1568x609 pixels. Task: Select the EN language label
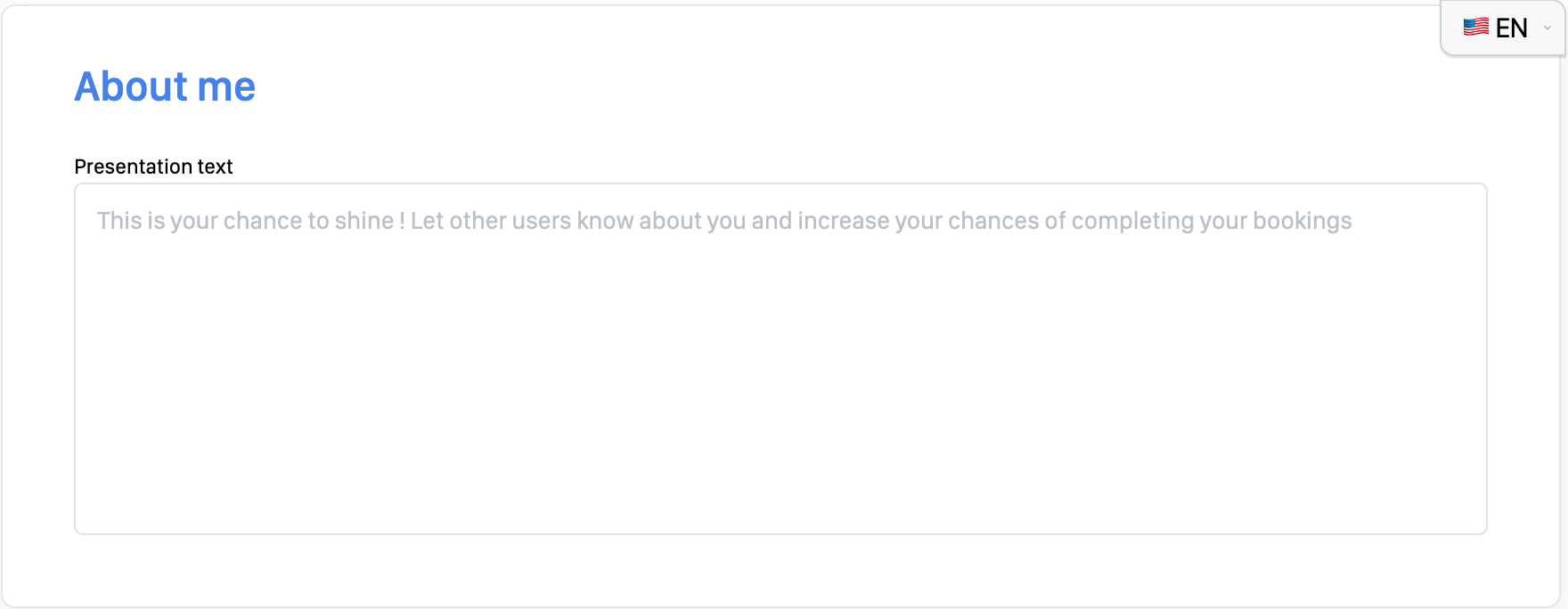pos(1512,28)
